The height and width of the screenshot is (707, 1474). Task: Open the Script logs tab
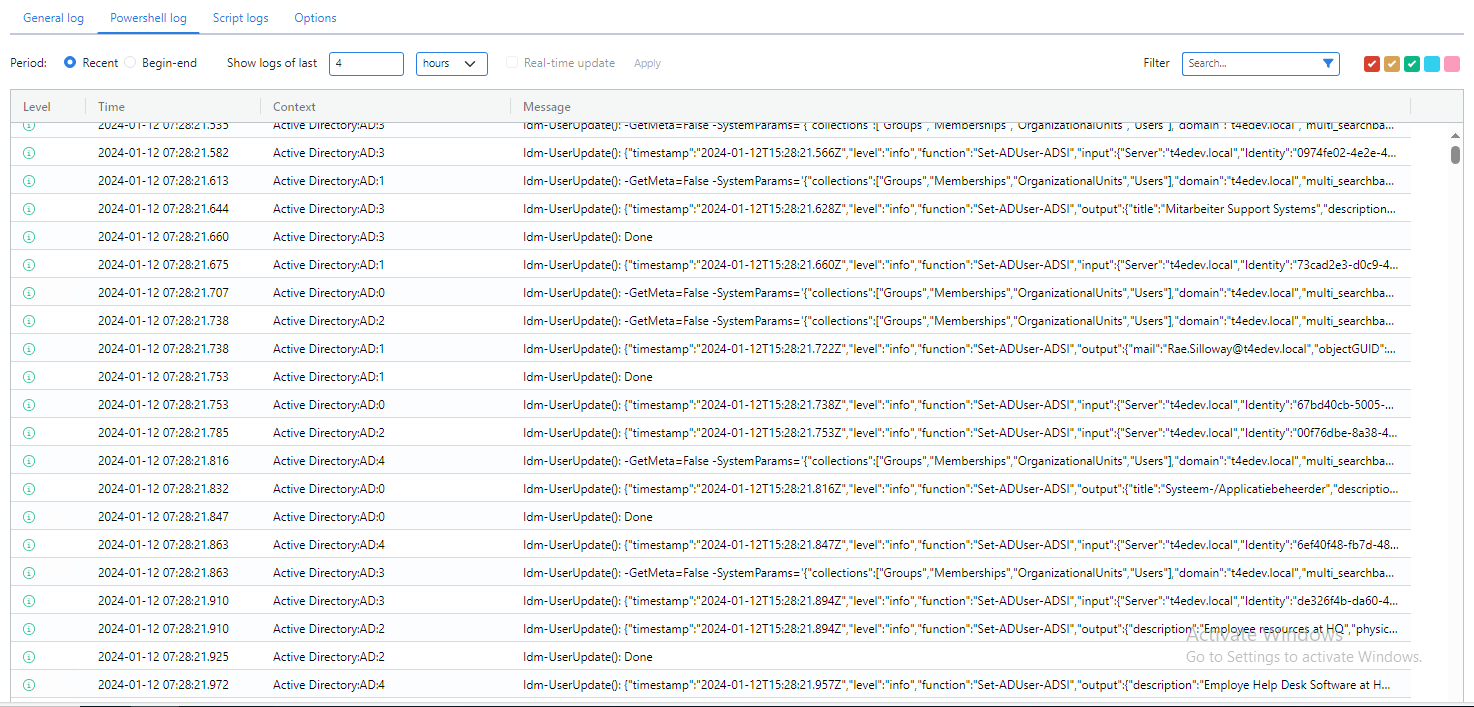pos(240,17)
